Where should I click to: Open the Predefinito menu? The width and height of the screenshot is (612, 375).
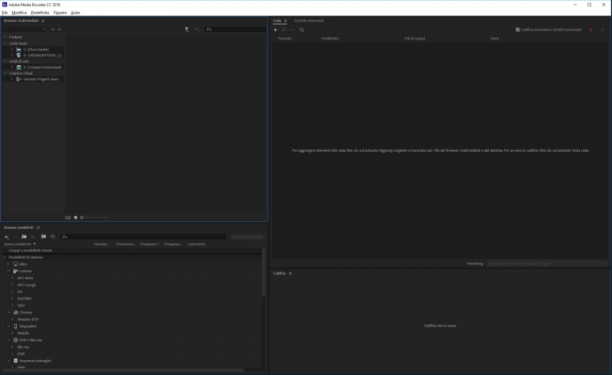click(x=40, y=13)
